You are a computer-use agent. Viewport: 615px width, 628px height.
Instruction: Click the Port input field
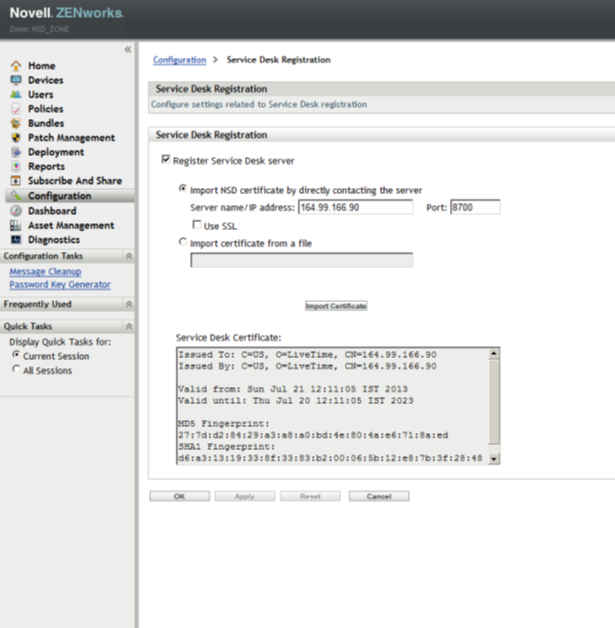pos(475,207)
